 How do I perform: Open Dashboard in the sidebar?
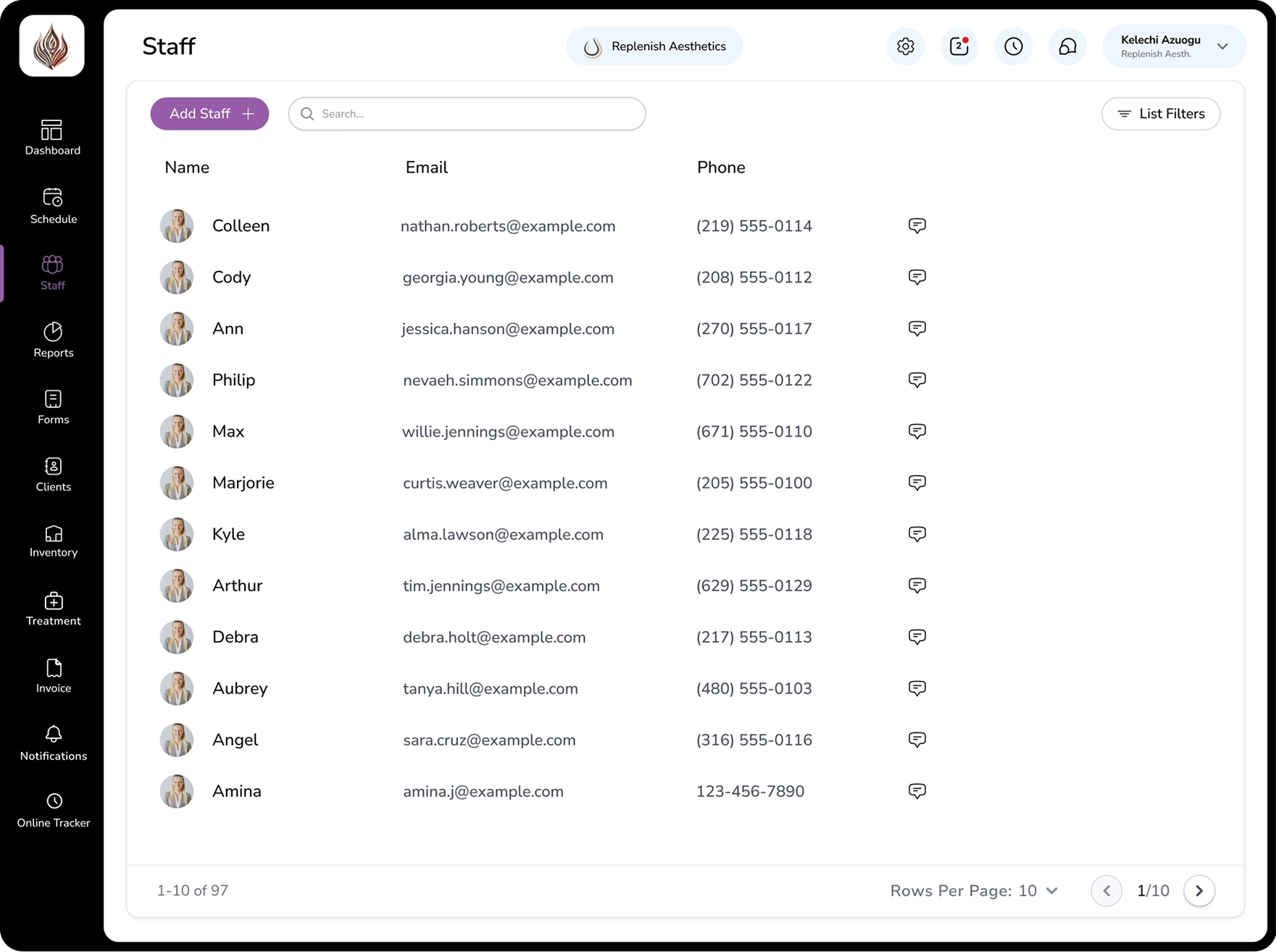click(x=52, y=138)
